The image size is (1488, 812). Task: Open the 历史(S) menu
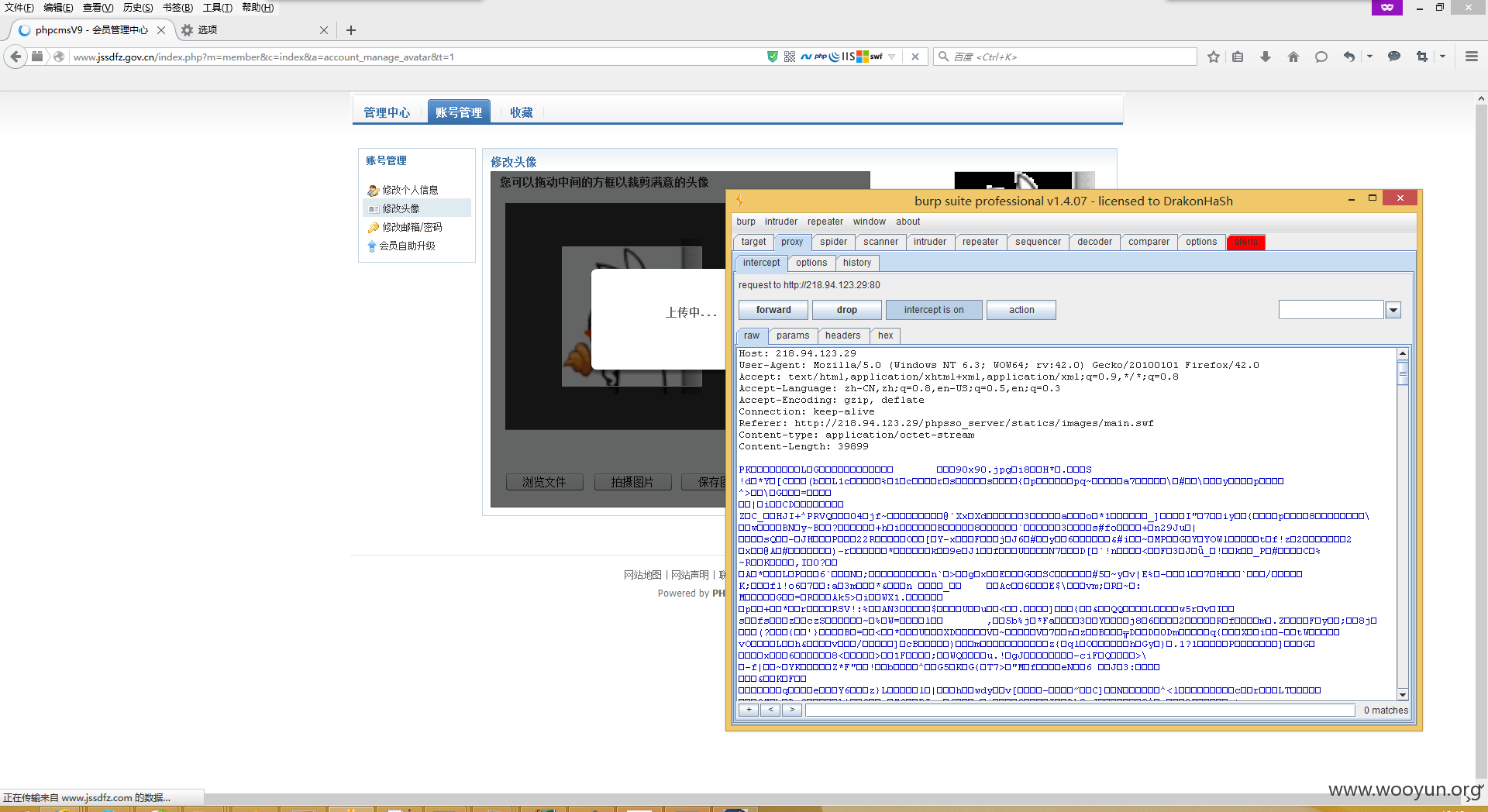pos(138,7)
